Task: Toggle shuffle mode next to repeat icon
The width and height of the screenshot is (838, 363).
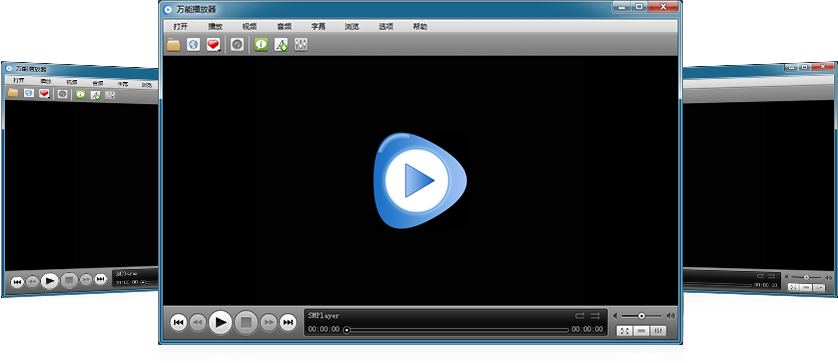Action: [x=595, y=316]
